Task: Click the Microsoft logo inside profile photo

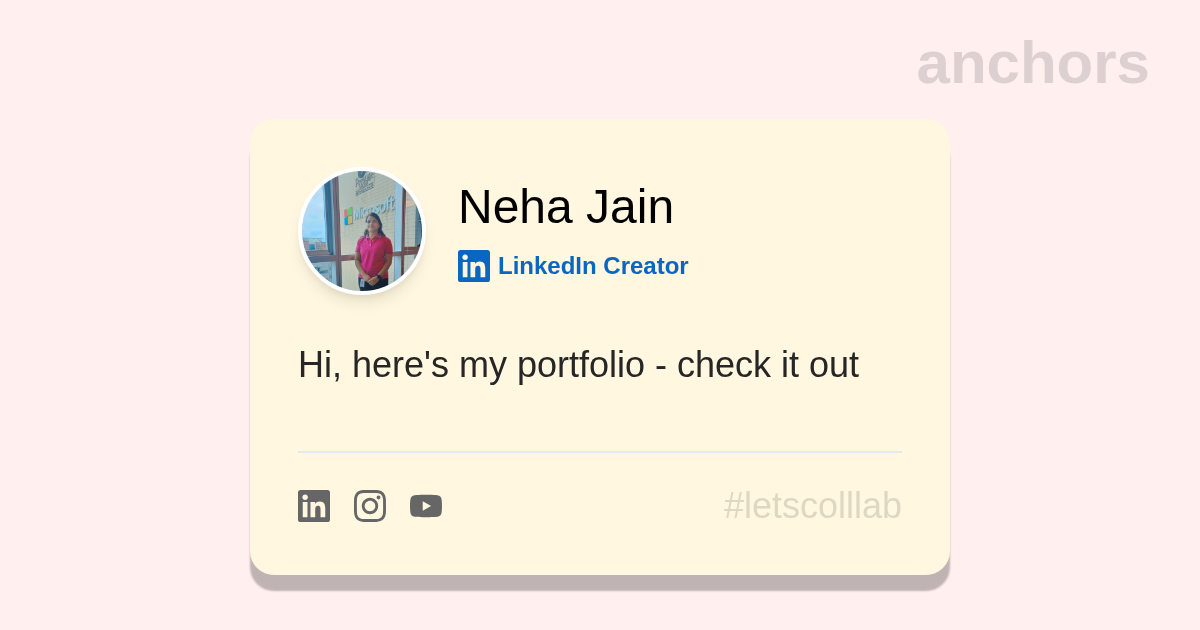Action: coord(369,212)
